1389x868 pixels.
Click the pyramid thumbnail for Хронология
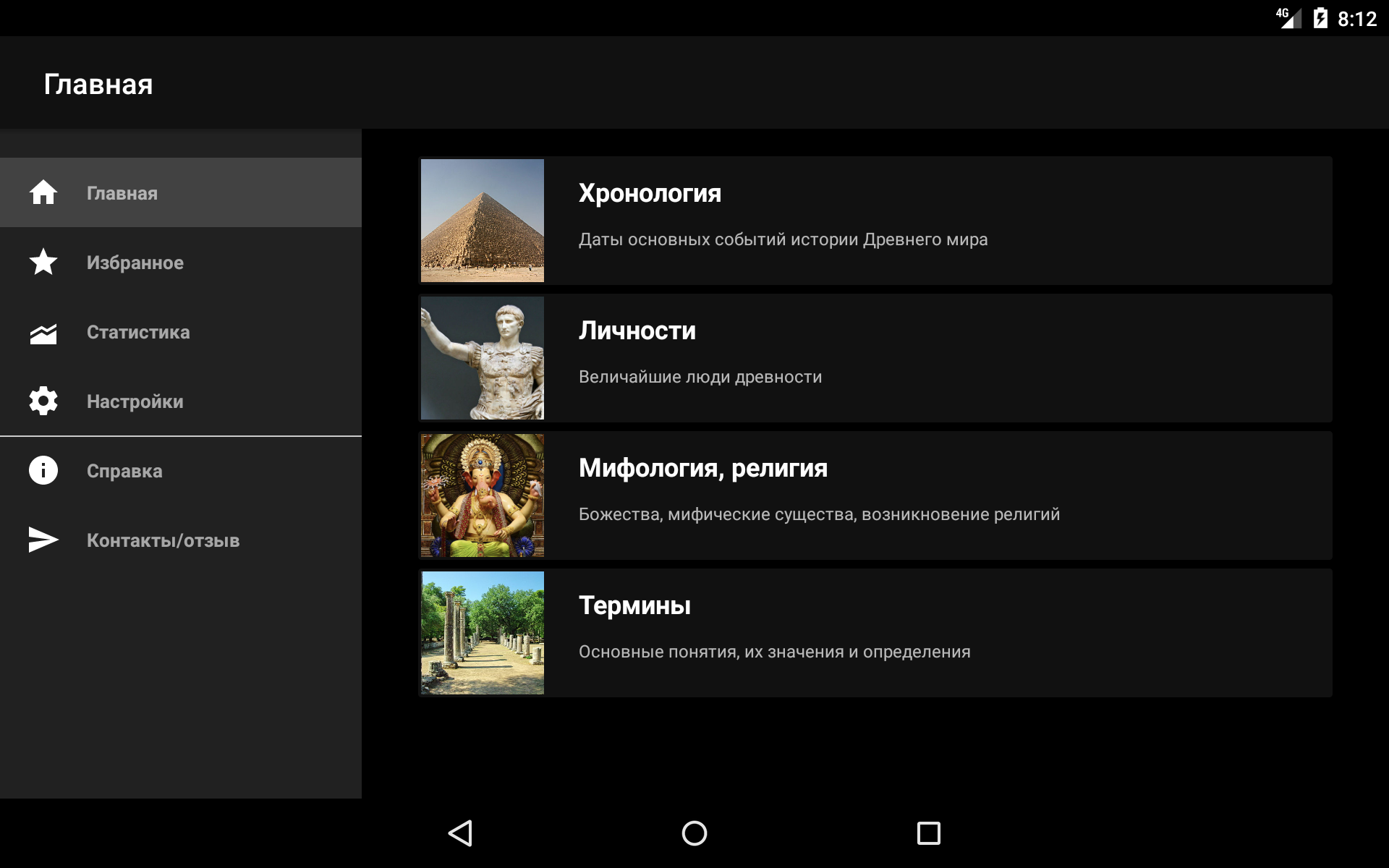pos(483,221)
